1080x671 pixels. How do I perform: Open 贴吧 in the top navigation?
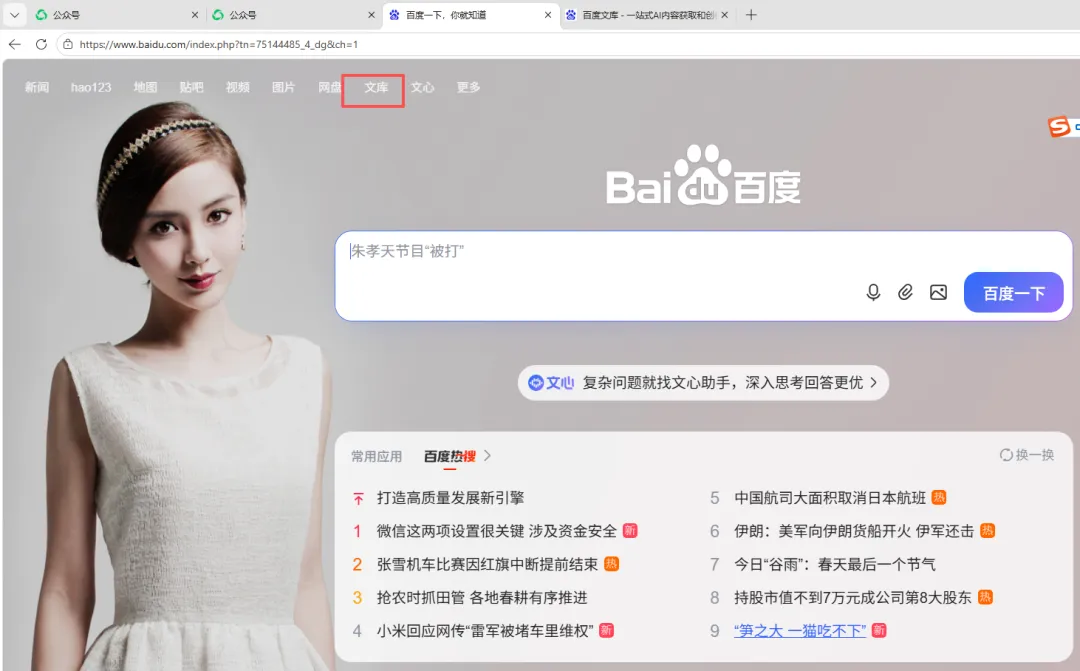191,87
